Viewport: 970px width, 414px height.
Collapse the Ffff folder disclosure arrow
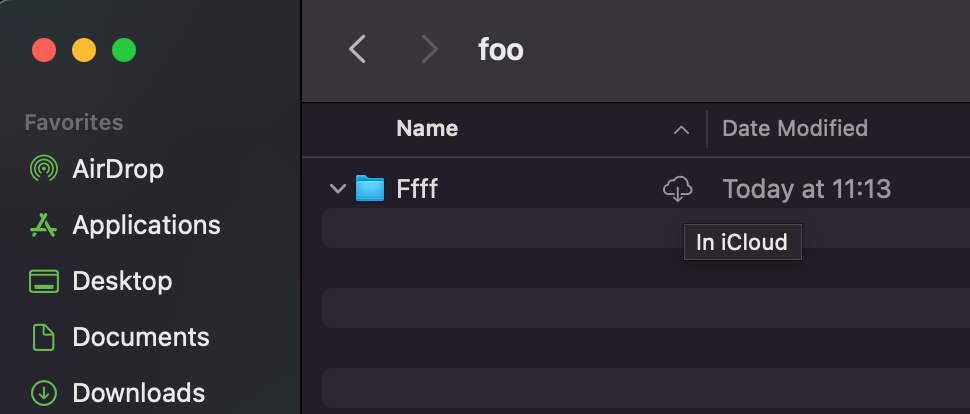338,188
